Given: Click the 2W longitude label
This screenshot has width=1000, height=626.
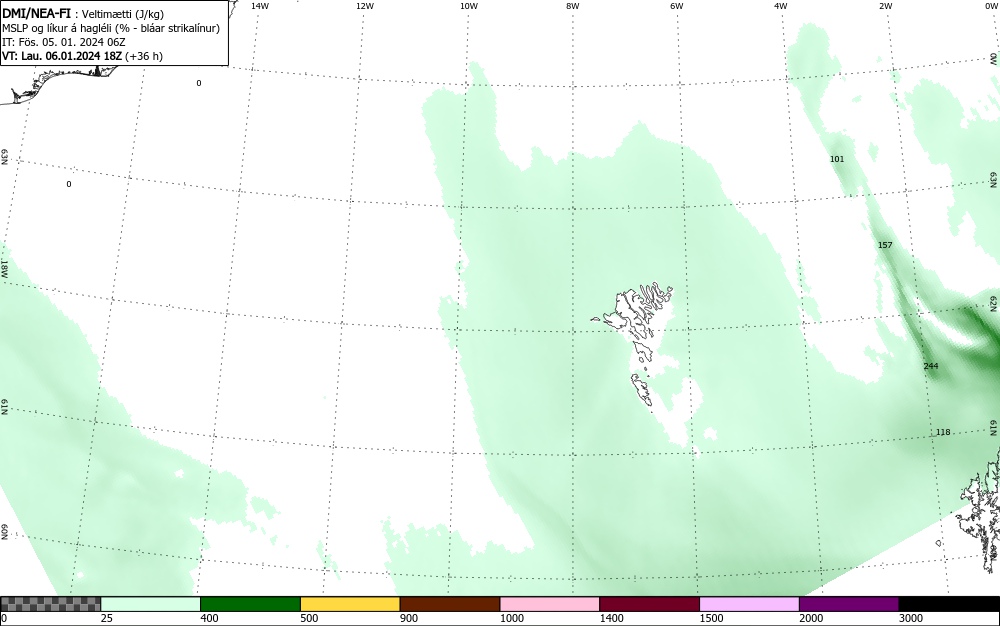Looking at the screenshot, I should (x=885, y=6).
